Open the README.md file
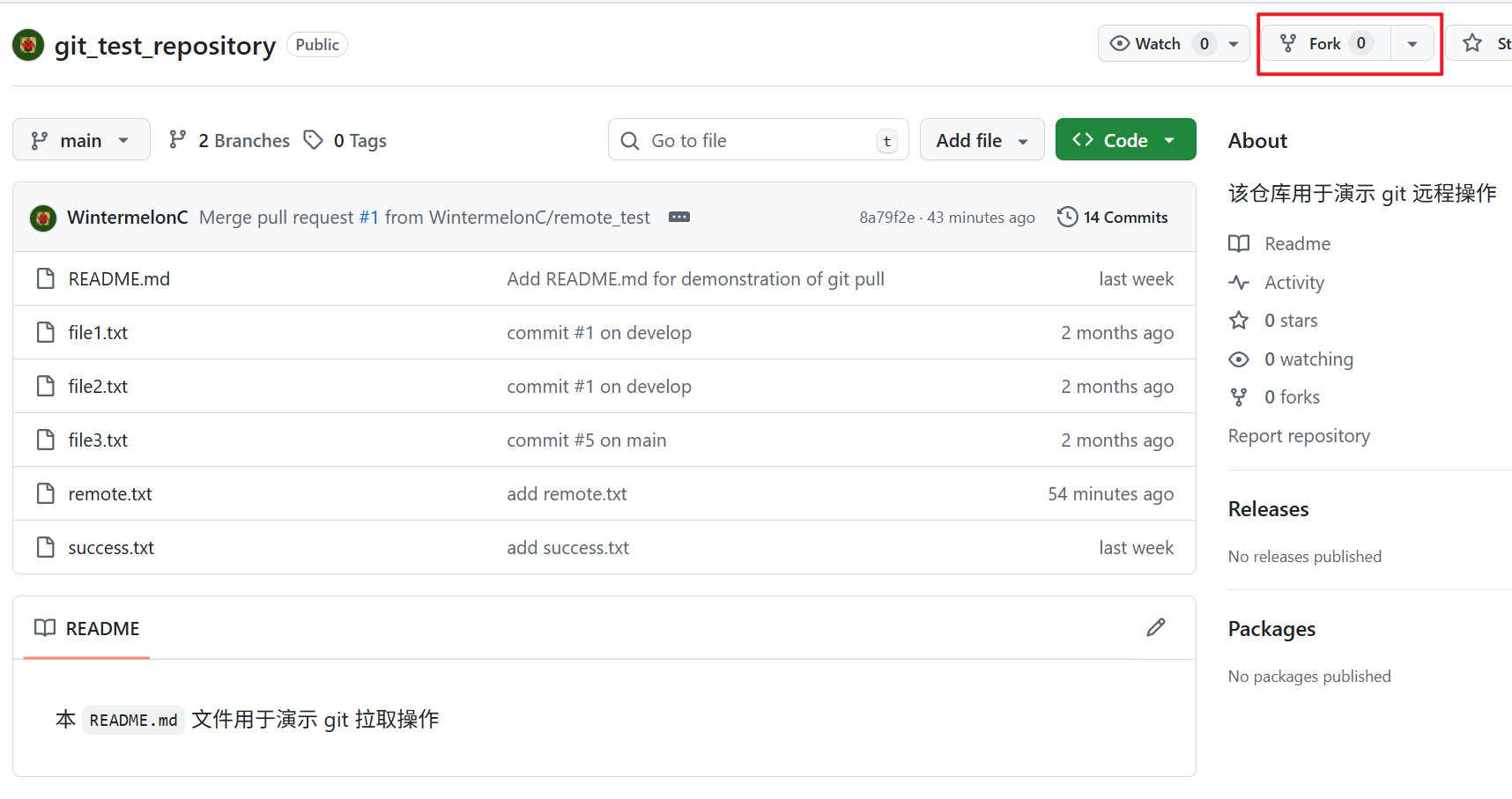This screenshot has height=799, width=1512. tap(119, 279)
